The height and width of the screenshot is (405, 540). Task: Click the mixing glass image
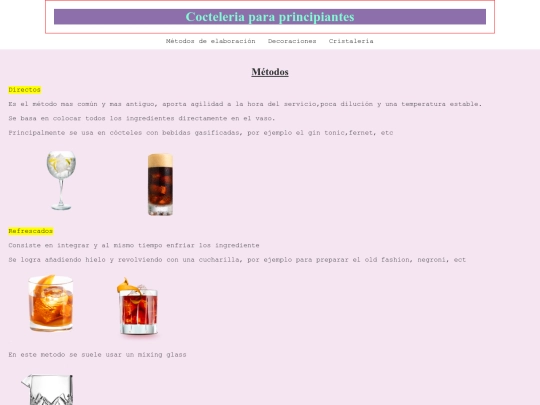(x=47, y=390)
